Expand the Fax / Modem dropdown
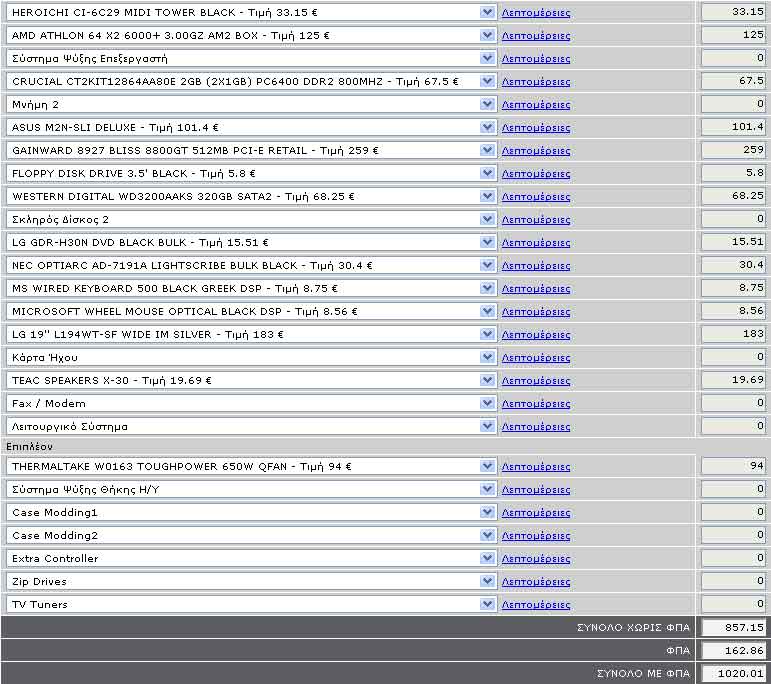Viewport: 771px width, 684px height. [x=251, y=403]
